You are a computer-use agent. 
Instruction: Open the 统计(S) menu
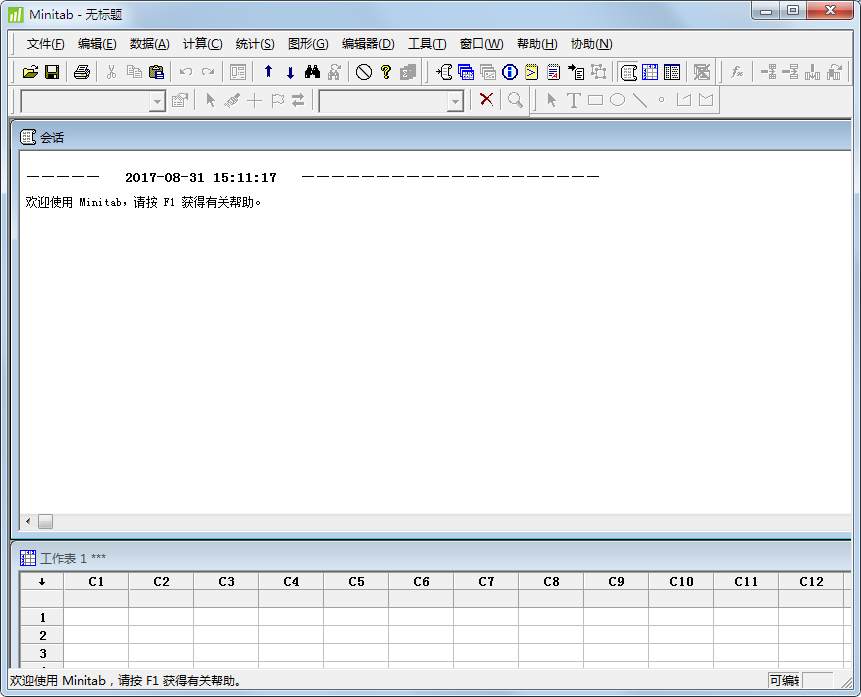(255, 44)
